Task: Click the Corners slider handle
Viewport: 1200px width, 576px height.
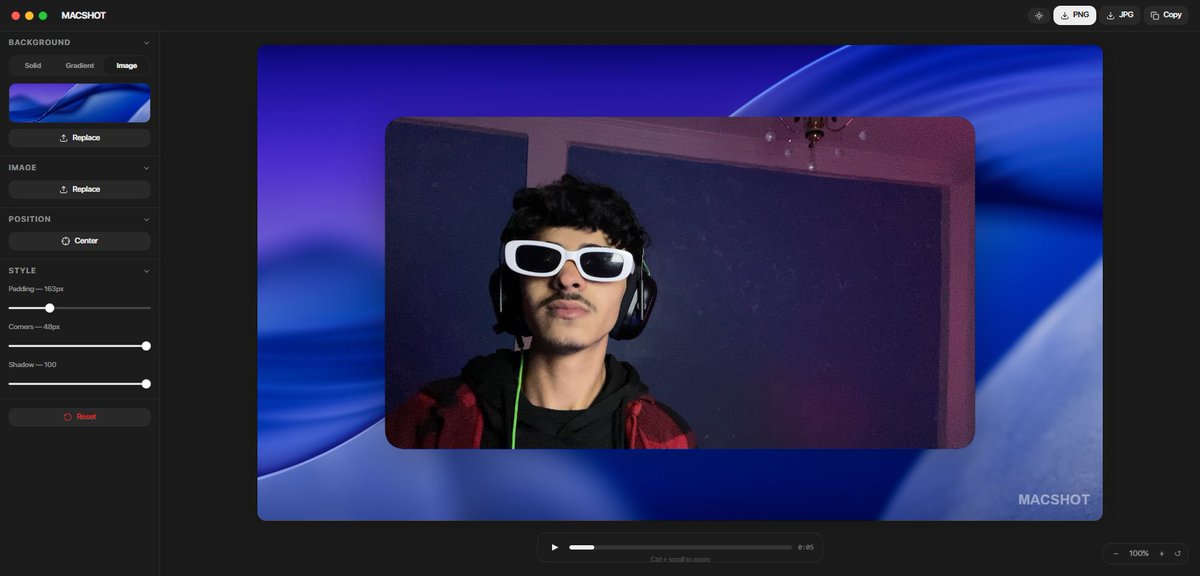Action: 146,346
